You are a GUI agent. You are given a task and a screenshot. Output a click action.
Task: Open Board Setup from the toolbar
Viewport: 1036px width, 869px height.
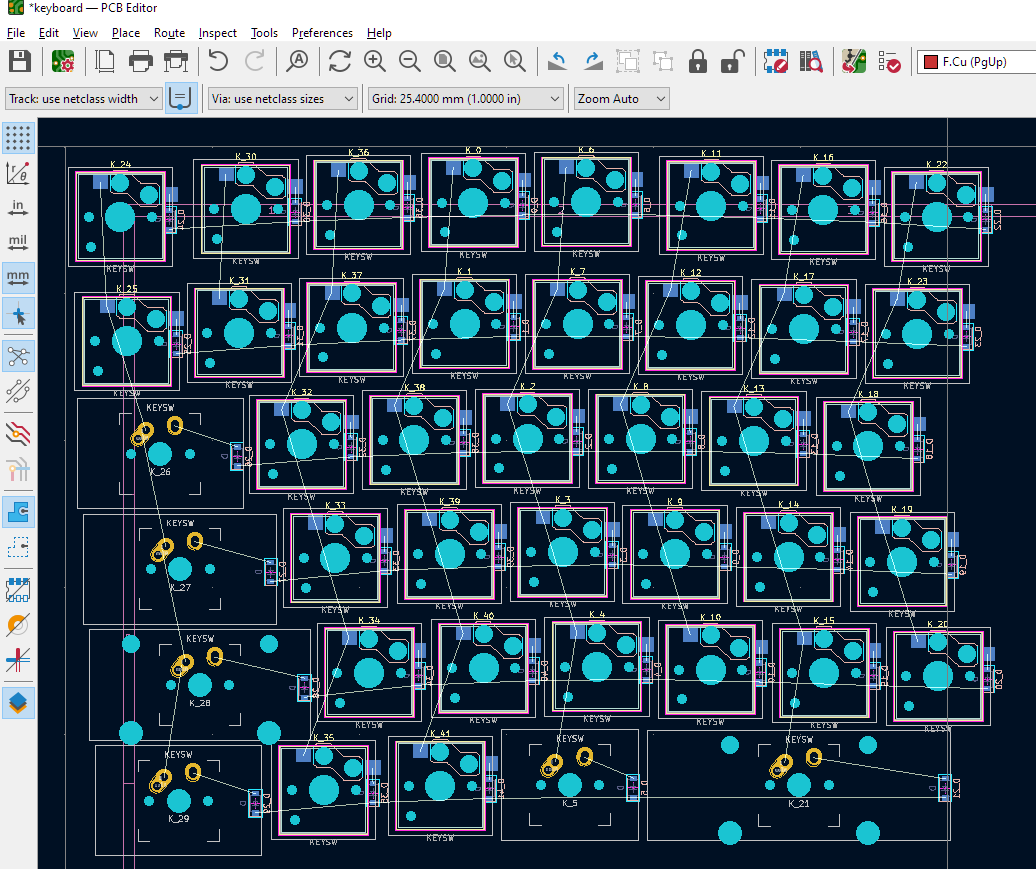pyautogui.click(x=63, y=61)
